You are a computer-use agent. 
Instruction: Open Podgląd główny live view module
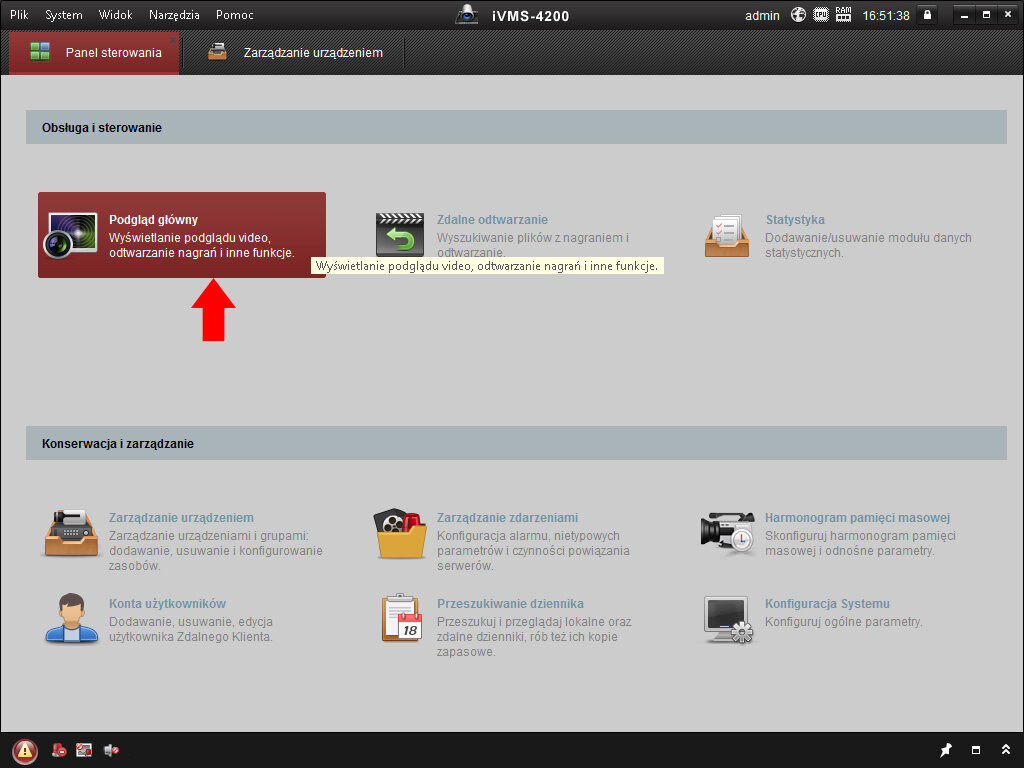pyautogui.click(x=181, y=235)
